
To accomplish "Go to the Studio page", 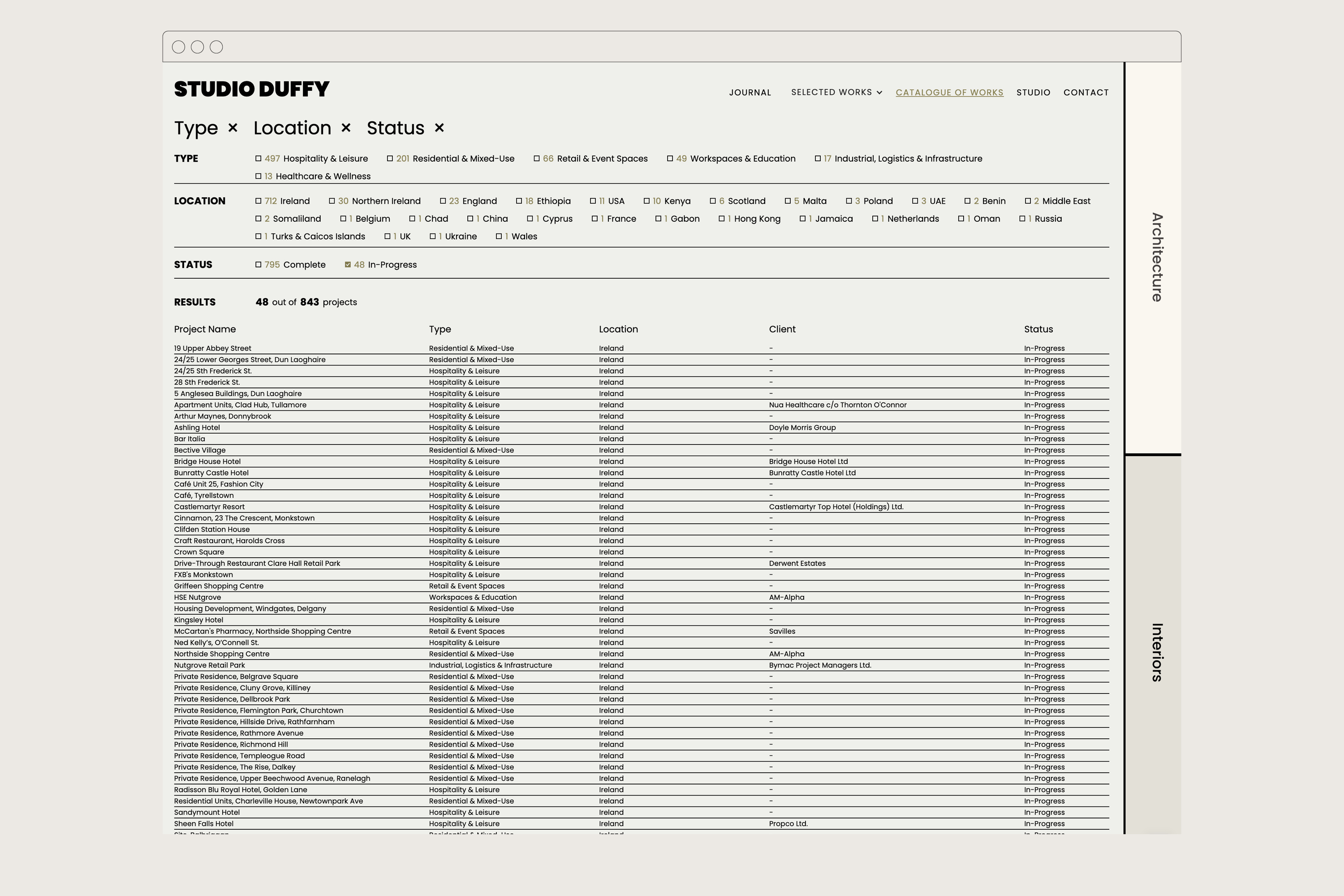I will tap(1033, 93).
